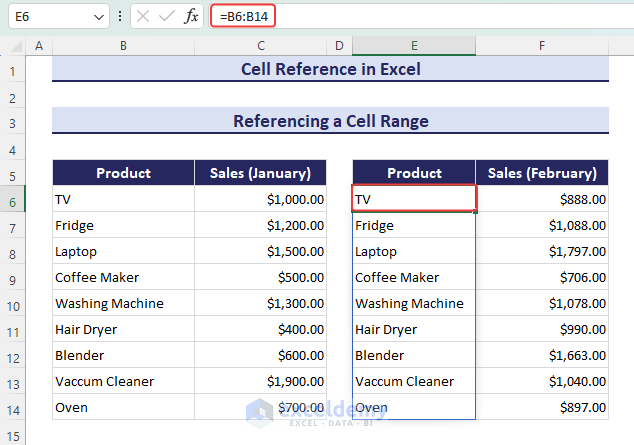Click the vertical dots handle beside Name Box

(121, 17)
